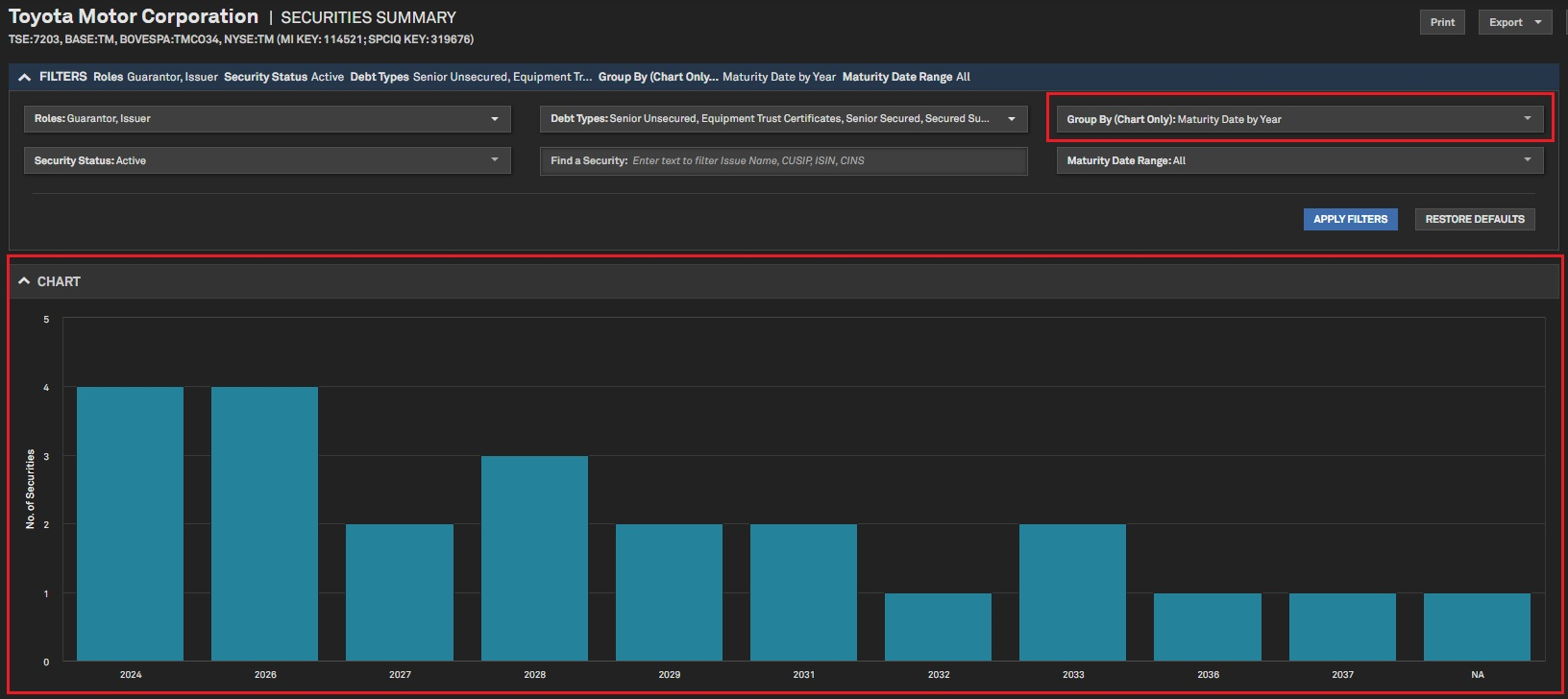Select the 2024 bar in chart
1568x699 pixels.
[130, 523]
